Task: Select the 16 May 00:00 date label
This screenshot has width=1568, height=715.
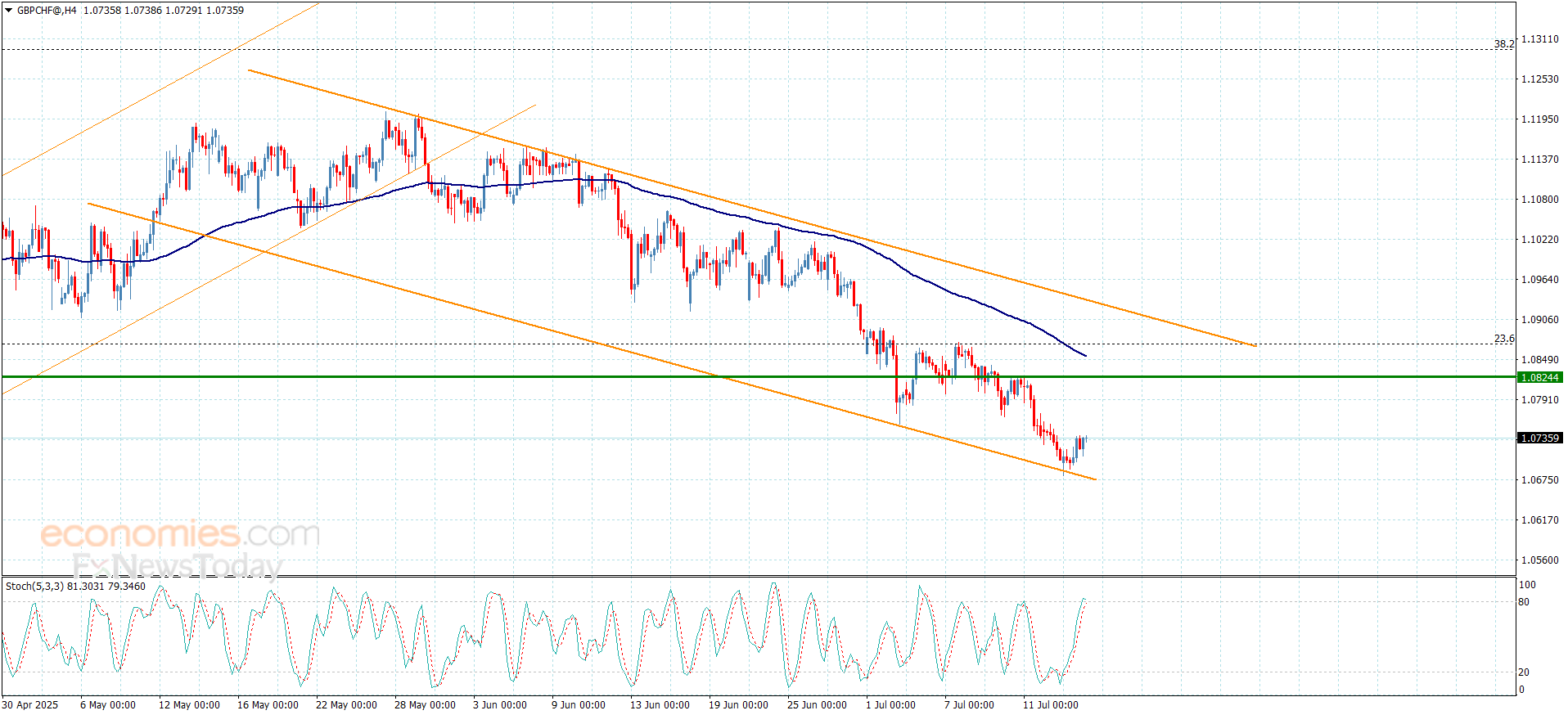Action: [x=268, y=704]
